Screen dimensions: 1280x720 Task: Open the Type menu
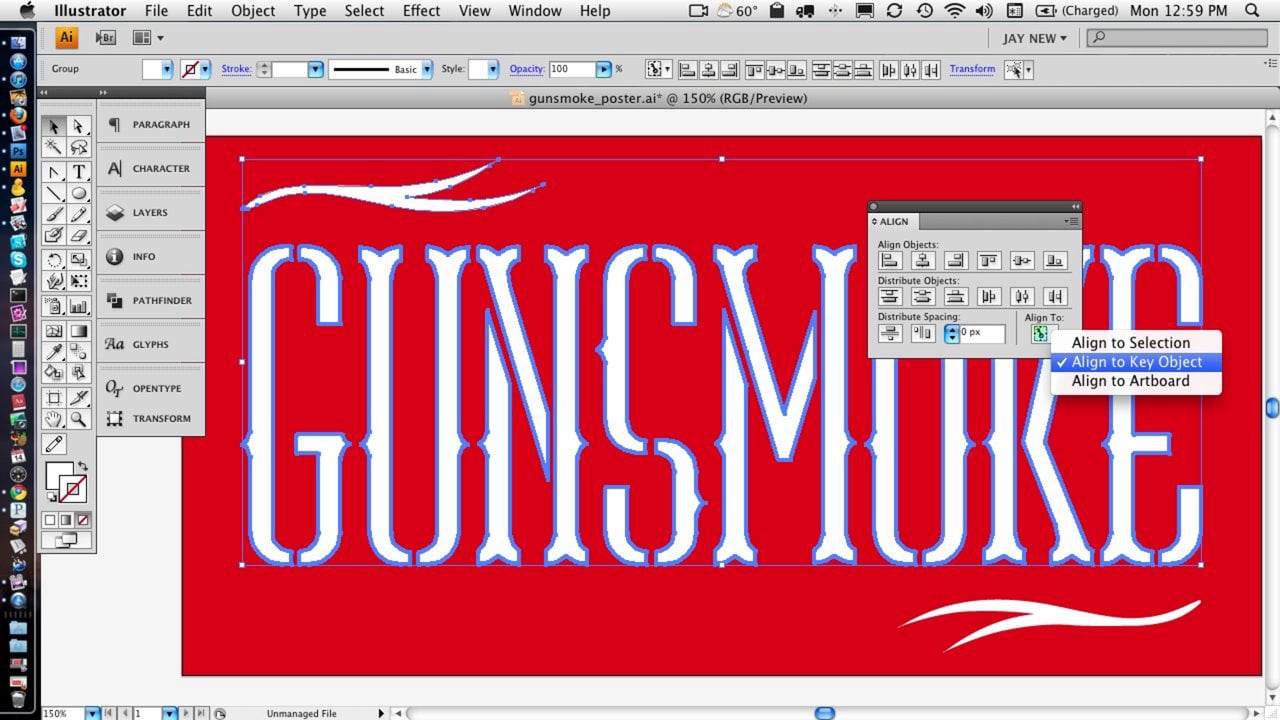point(310,11)
